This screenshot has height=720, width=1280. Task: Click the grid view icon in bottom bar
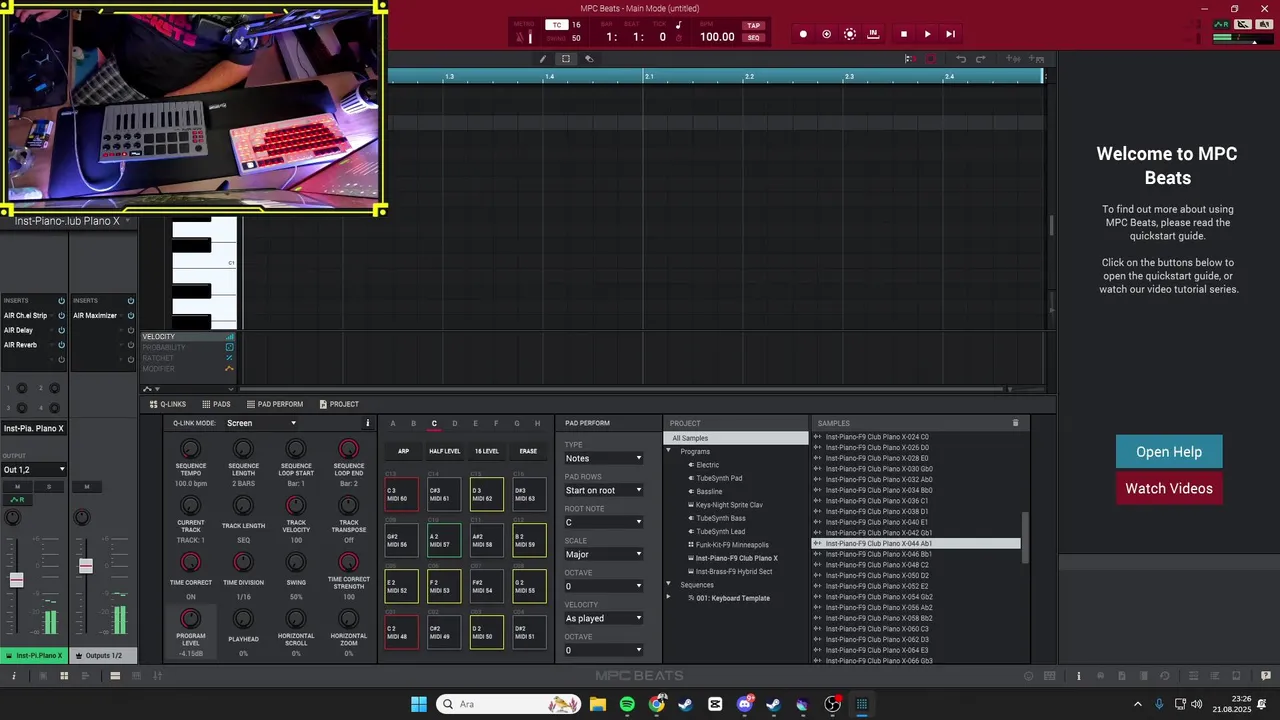pyautogui.click(x=64, y=676)
